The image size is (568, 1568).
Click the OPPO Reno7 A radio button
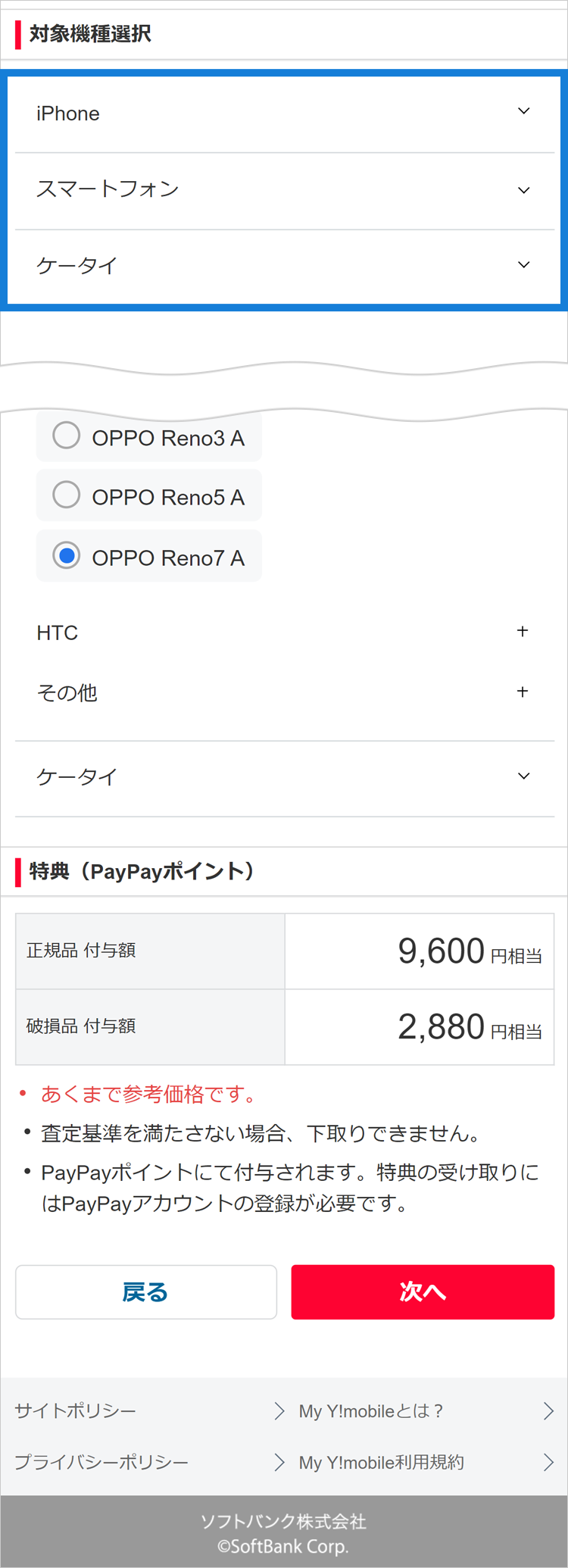[67, 556]
